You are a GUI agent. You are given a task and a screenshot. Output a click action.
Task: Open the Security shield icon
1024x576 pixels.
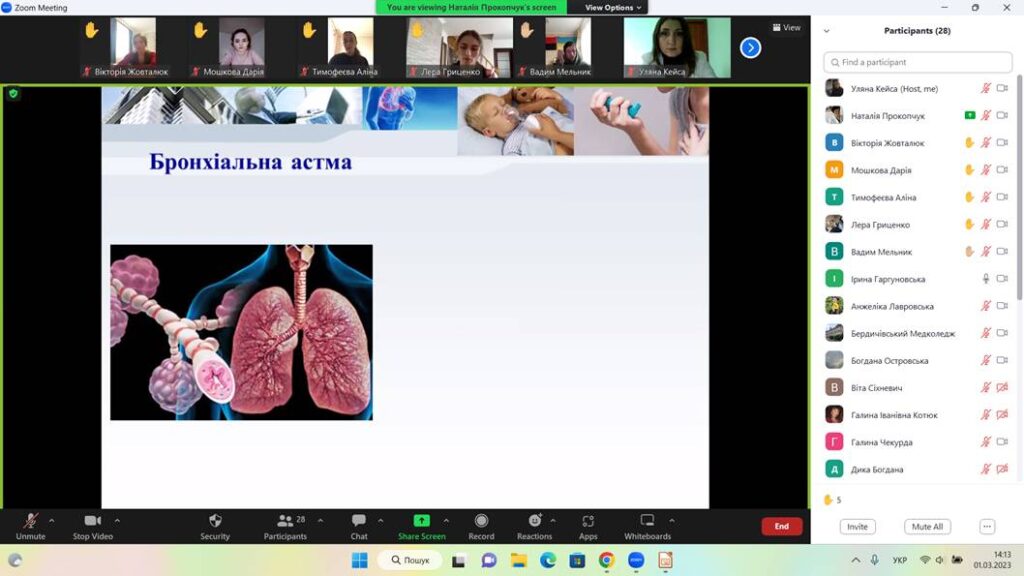215,522
